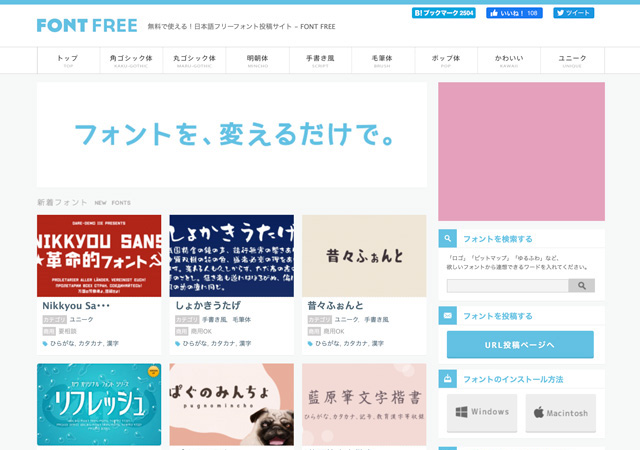Click the 昔々ふぉんと font title
Image resolution: width=640 pixels, height=450 pixels.
click(x=335, y=305)
